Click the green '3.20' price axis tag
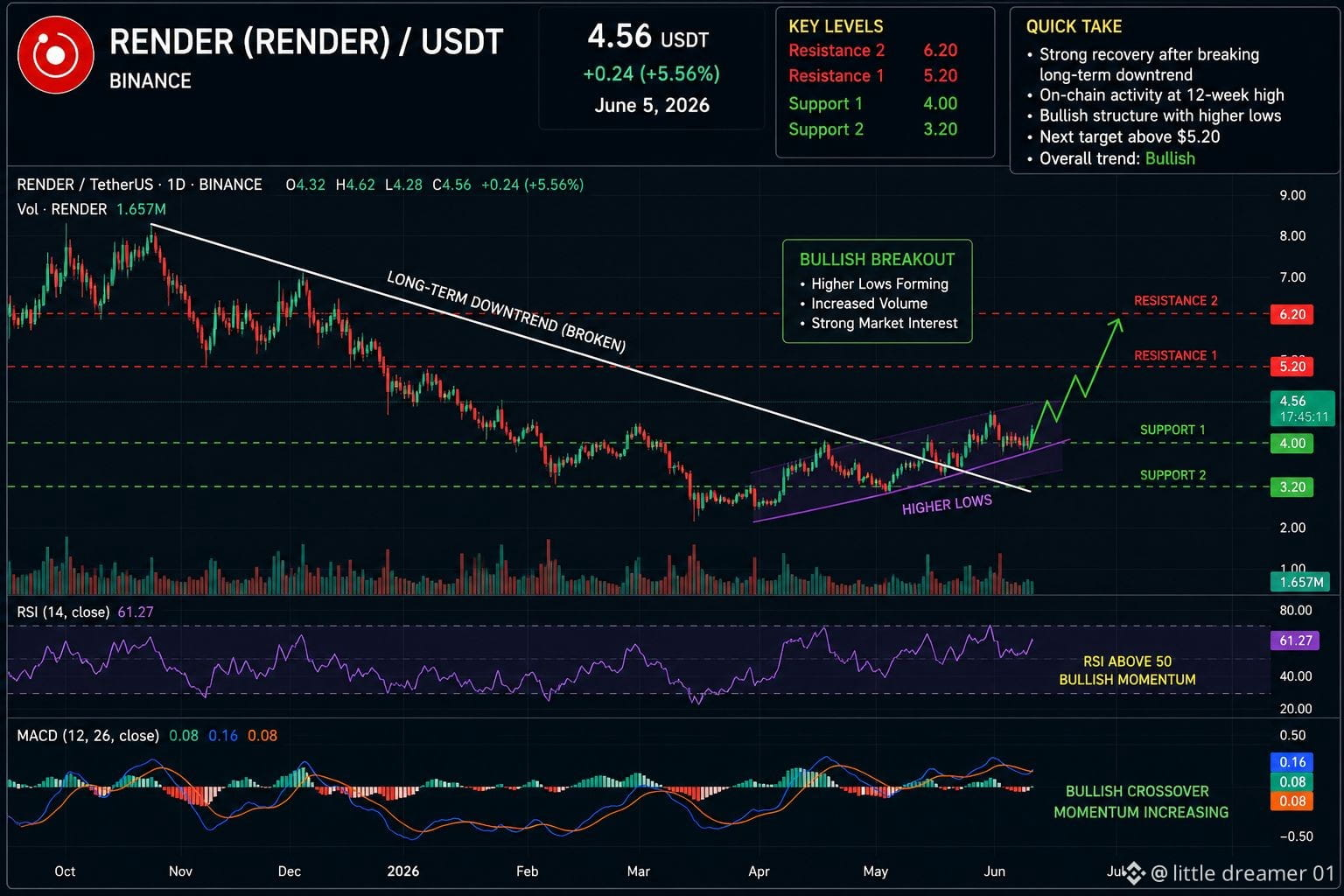Image resolution: width=1344 pixels, height=896 pixels. point(1291,487)
